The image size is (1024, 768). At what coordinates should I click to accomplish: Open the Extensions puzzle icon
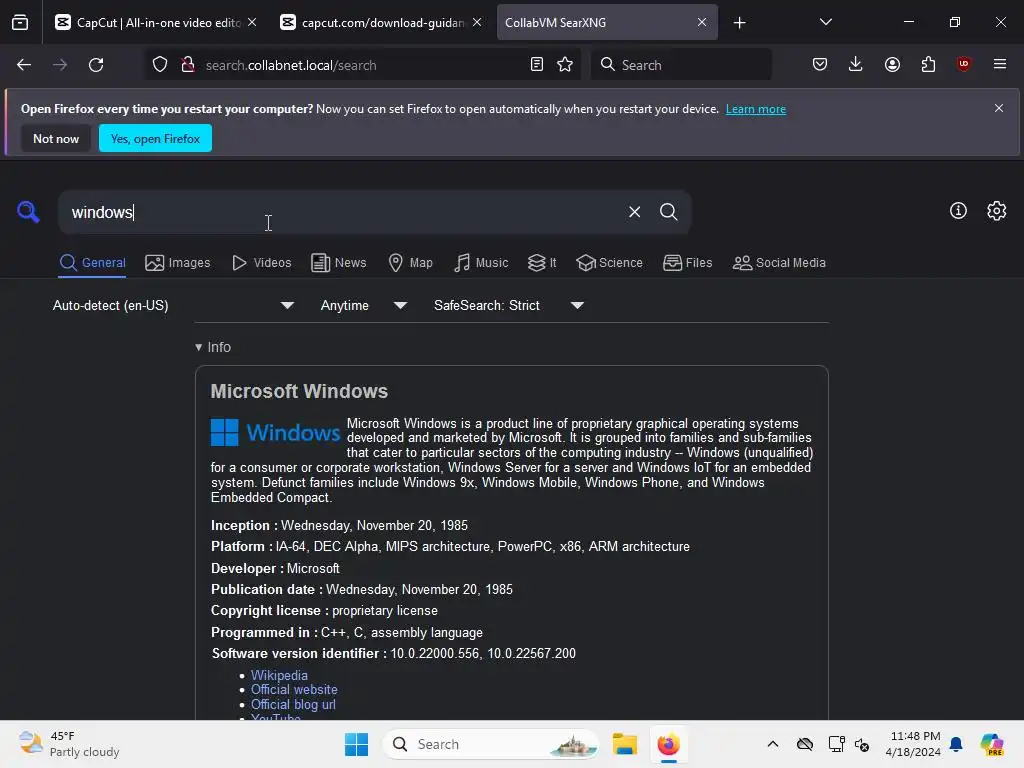(928, 64)
